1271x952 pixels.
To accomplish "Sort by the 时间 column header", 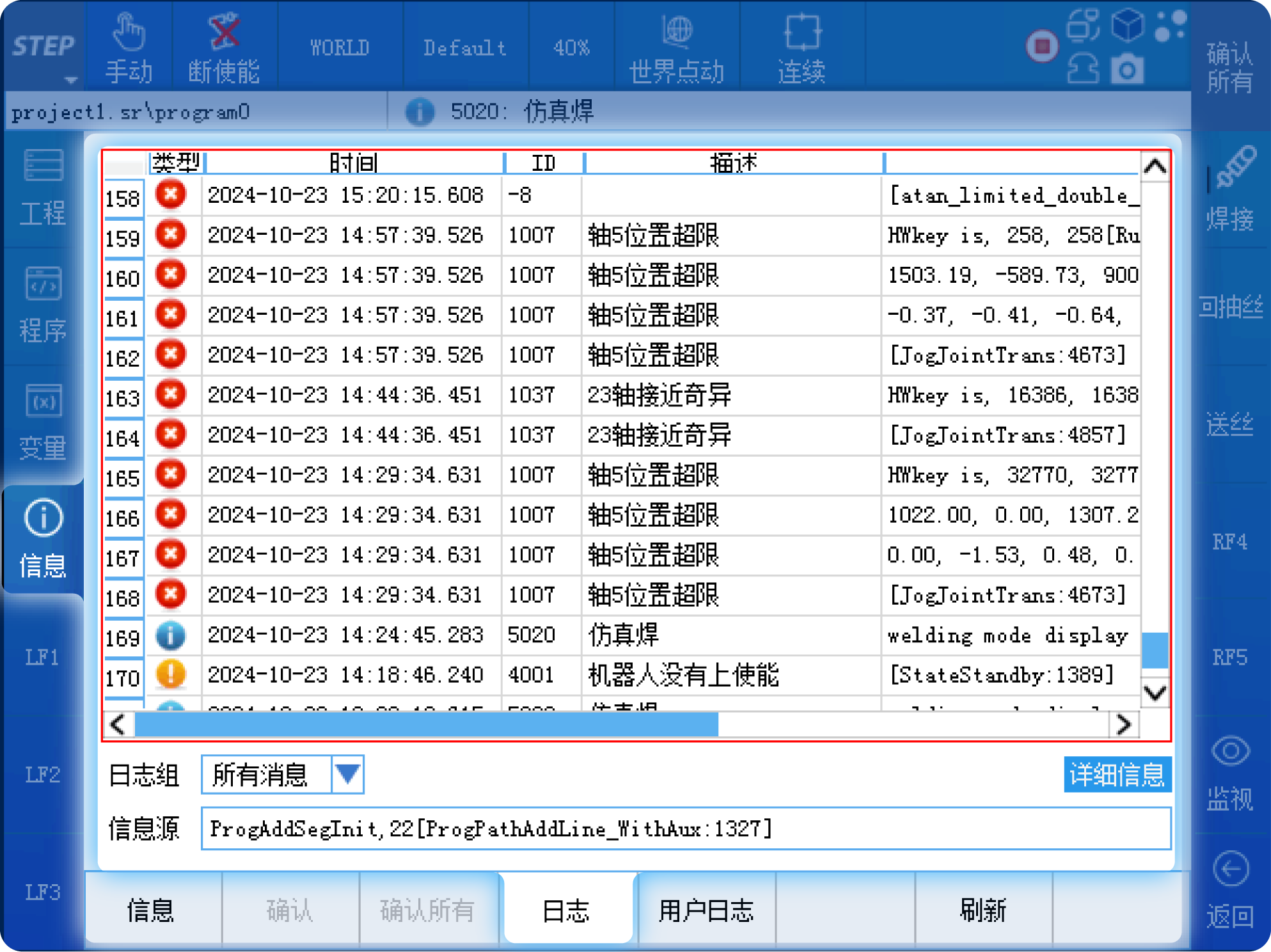I will coord(354,163).
